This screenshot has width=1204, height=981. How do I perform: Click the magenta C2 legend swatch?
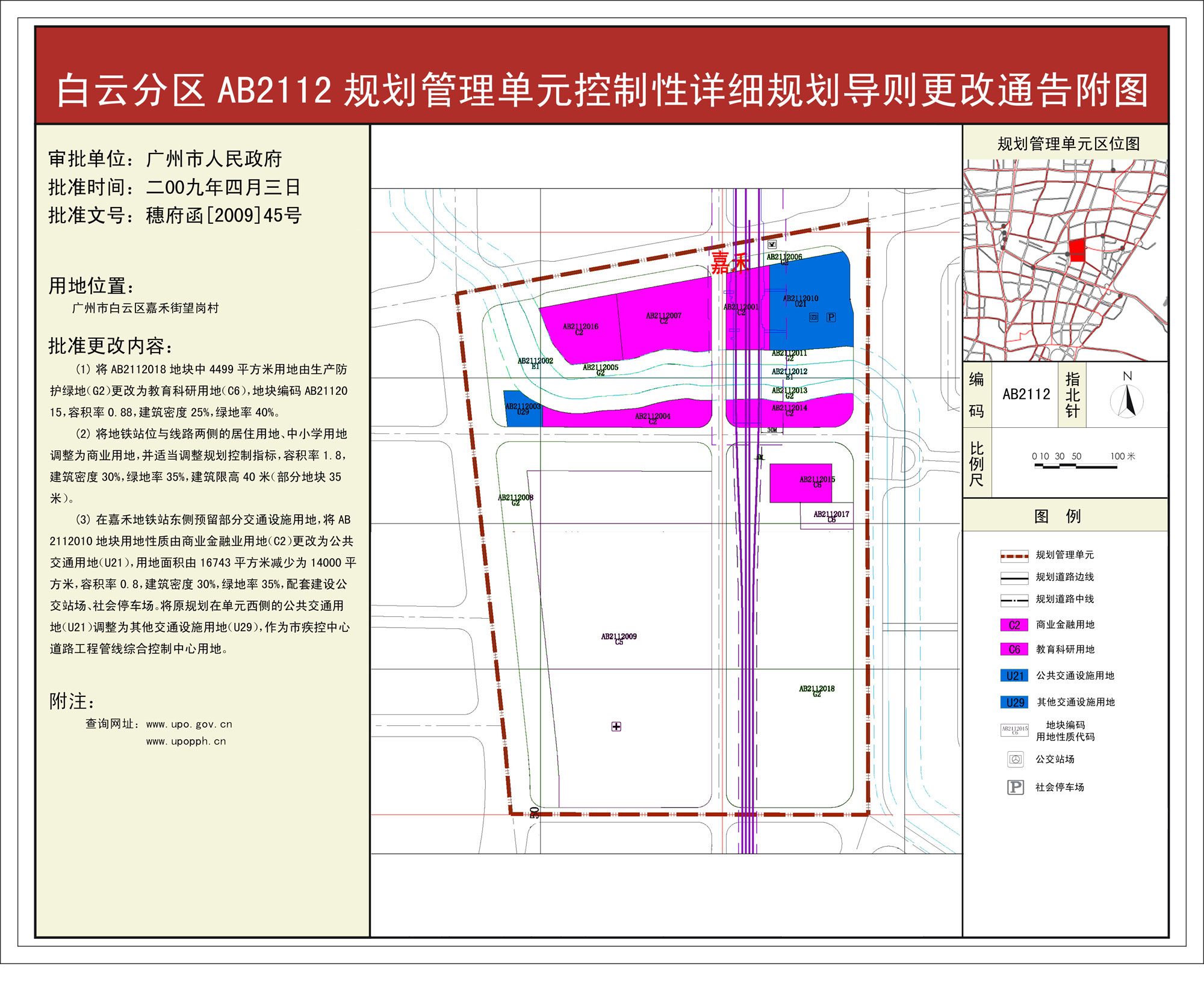[x=1014, y=625]
